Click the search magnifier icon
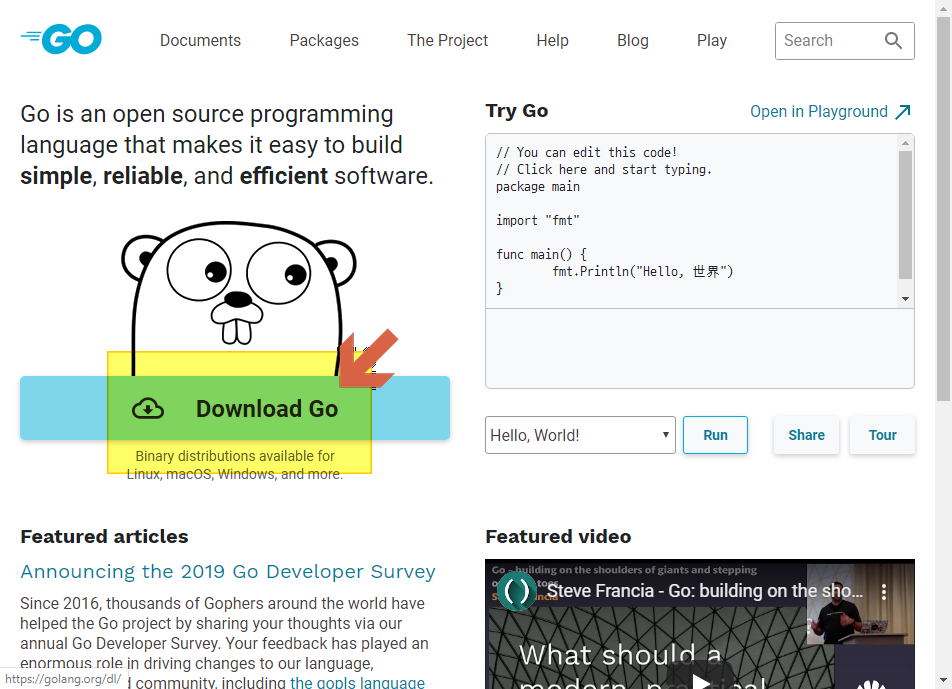The width and height of the screenshot is (952, 689). [x=892, y=41]
